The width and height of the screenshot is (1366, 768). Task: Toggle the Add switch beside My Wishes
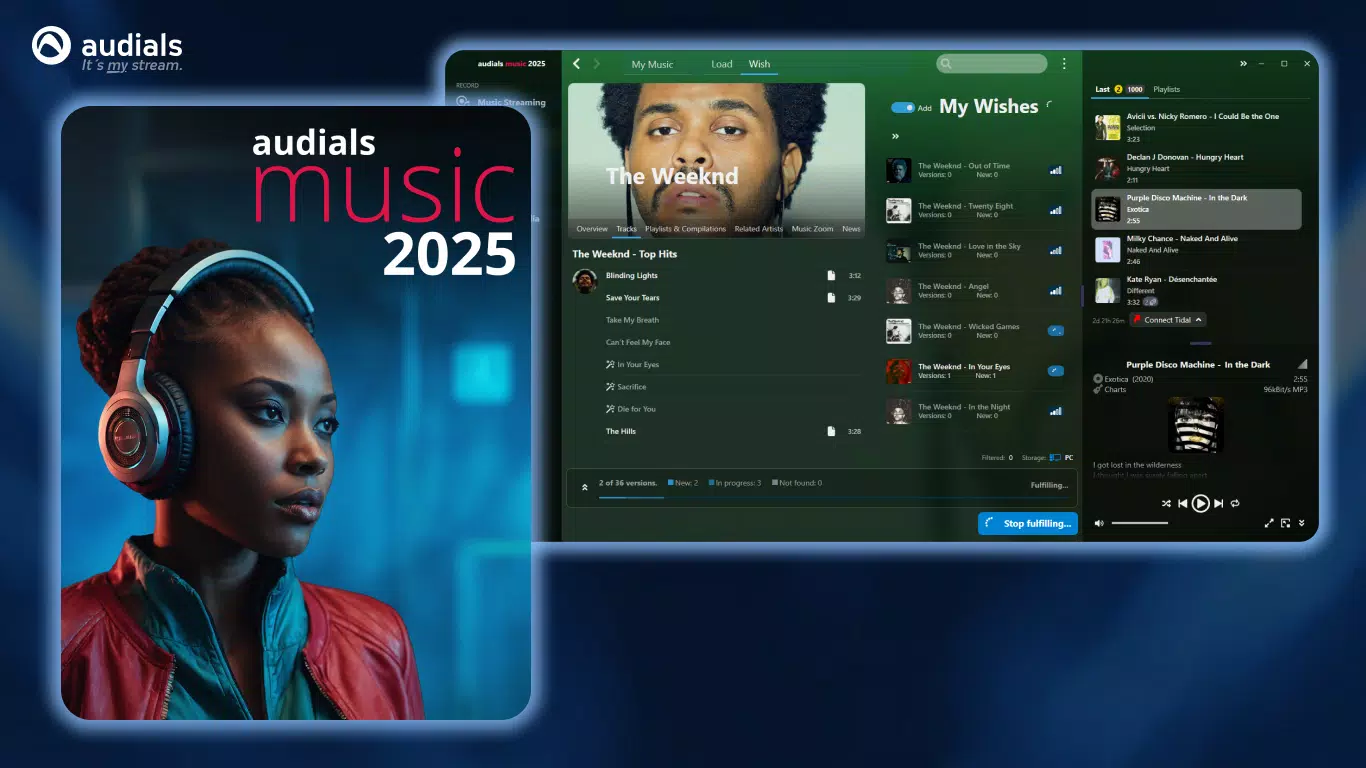pos(903,108)
